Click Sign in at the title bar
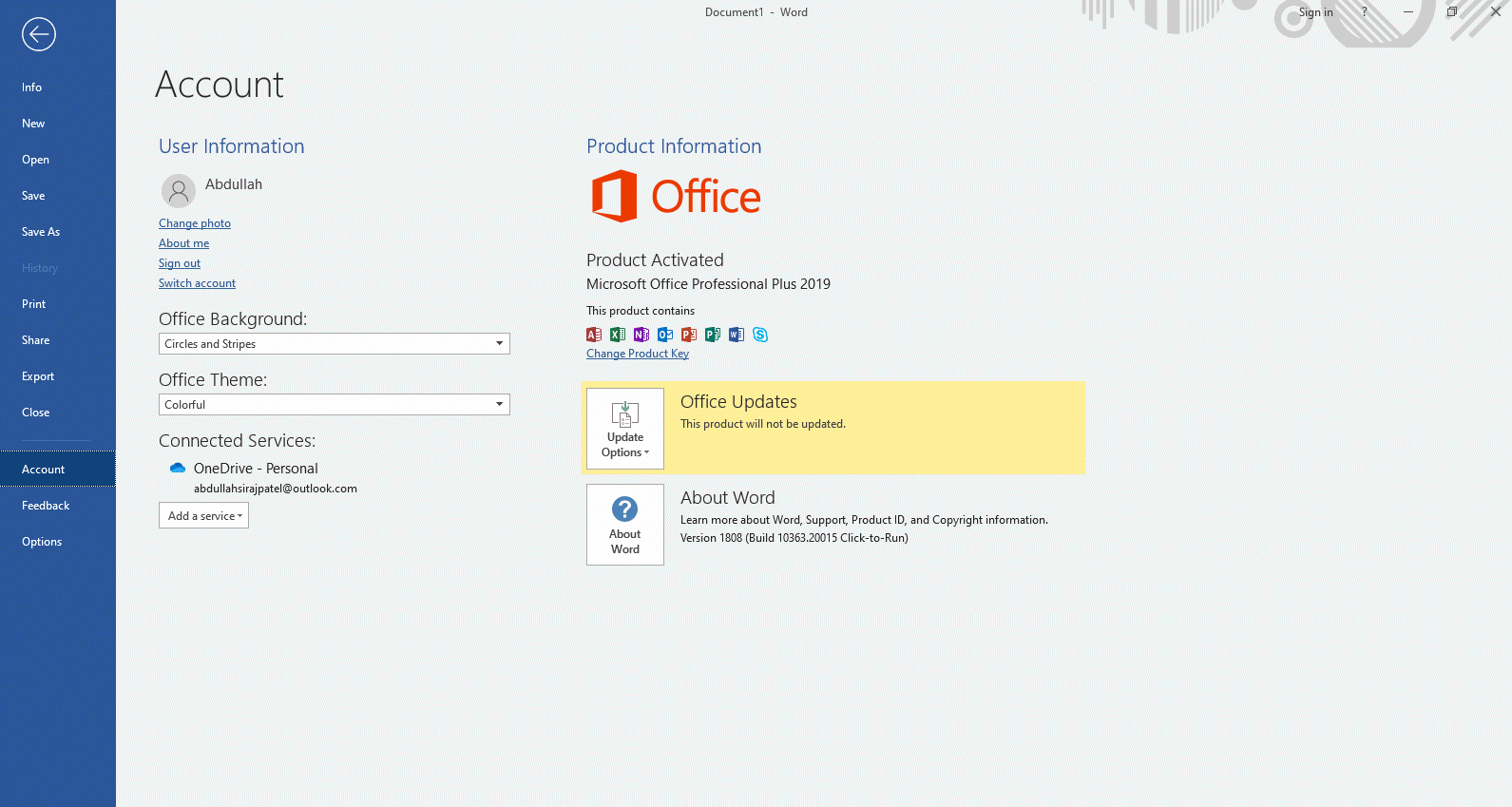This screenshot has width=1512, height=807. tap(1316, 12)
